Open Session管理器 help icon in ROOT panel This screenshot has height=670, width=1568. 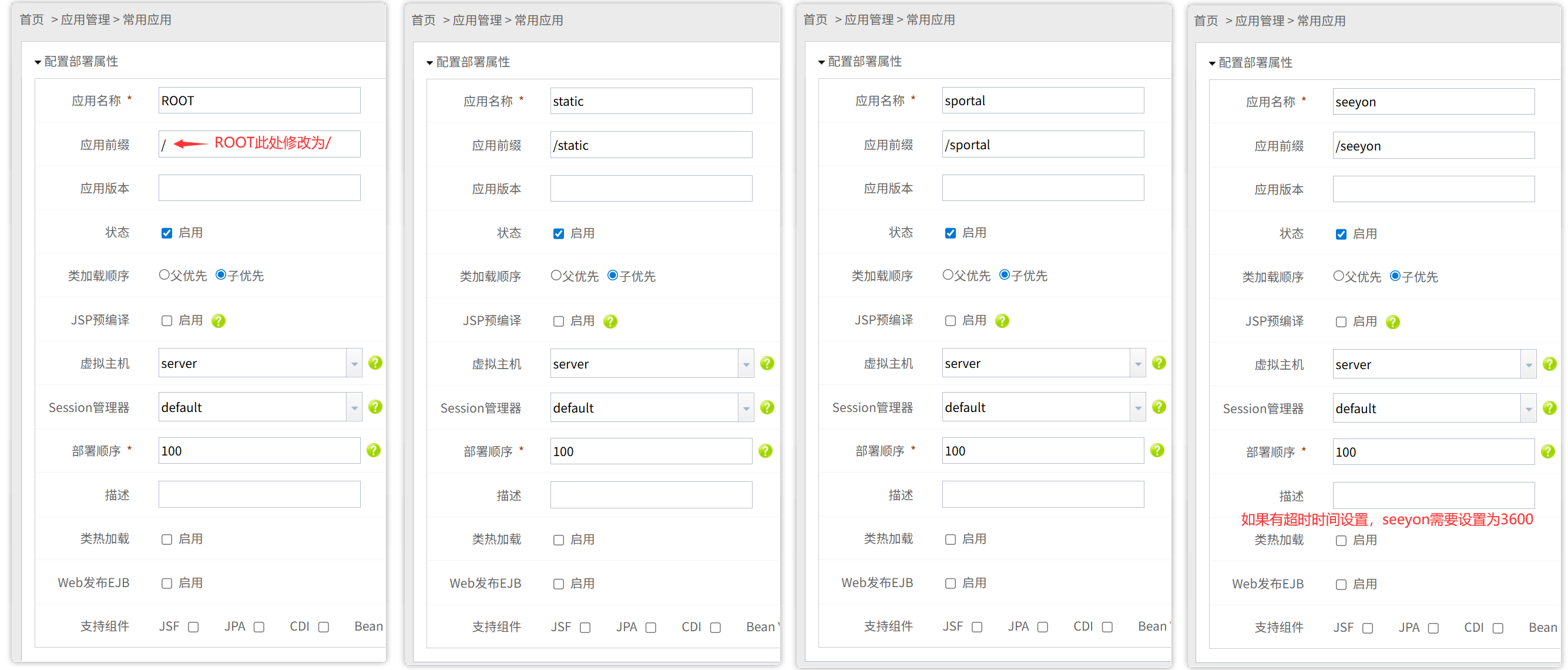(x=375, y=407)
